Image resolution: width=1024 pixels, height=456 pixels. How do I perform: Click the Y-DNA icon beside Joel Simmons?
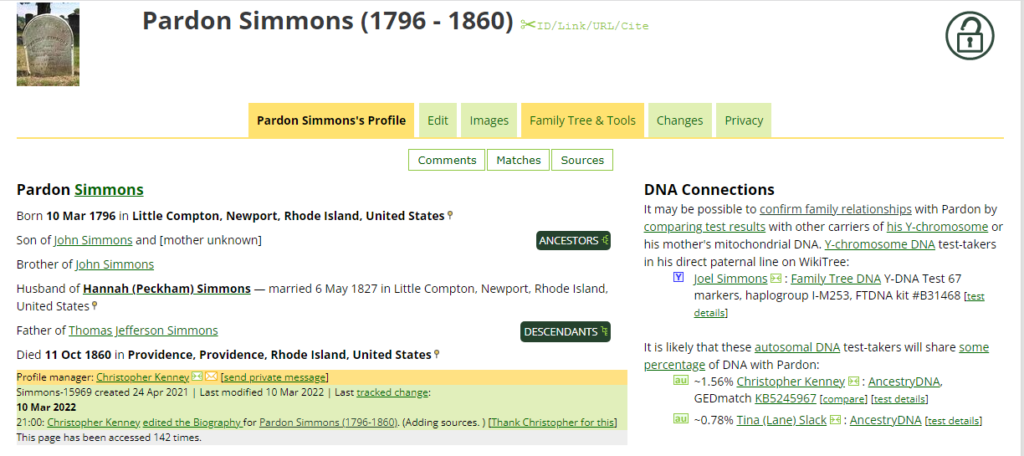point(678,278)
